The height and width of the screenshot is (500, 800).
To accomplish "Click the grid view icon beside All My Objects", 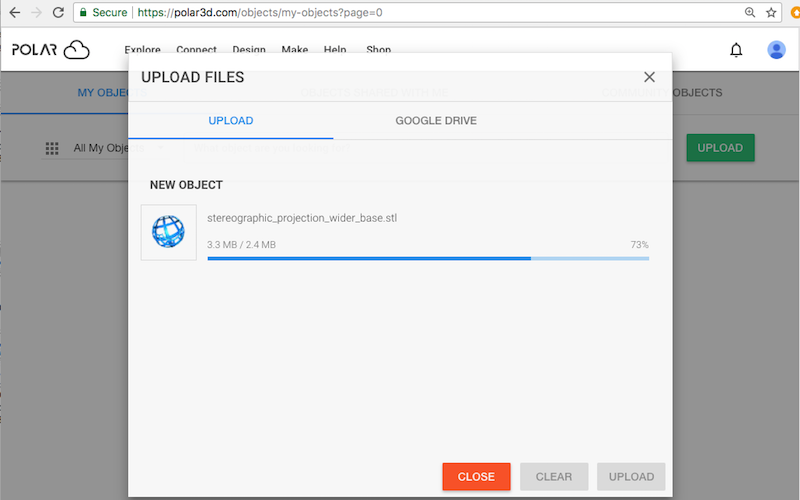I will point(52,148).
